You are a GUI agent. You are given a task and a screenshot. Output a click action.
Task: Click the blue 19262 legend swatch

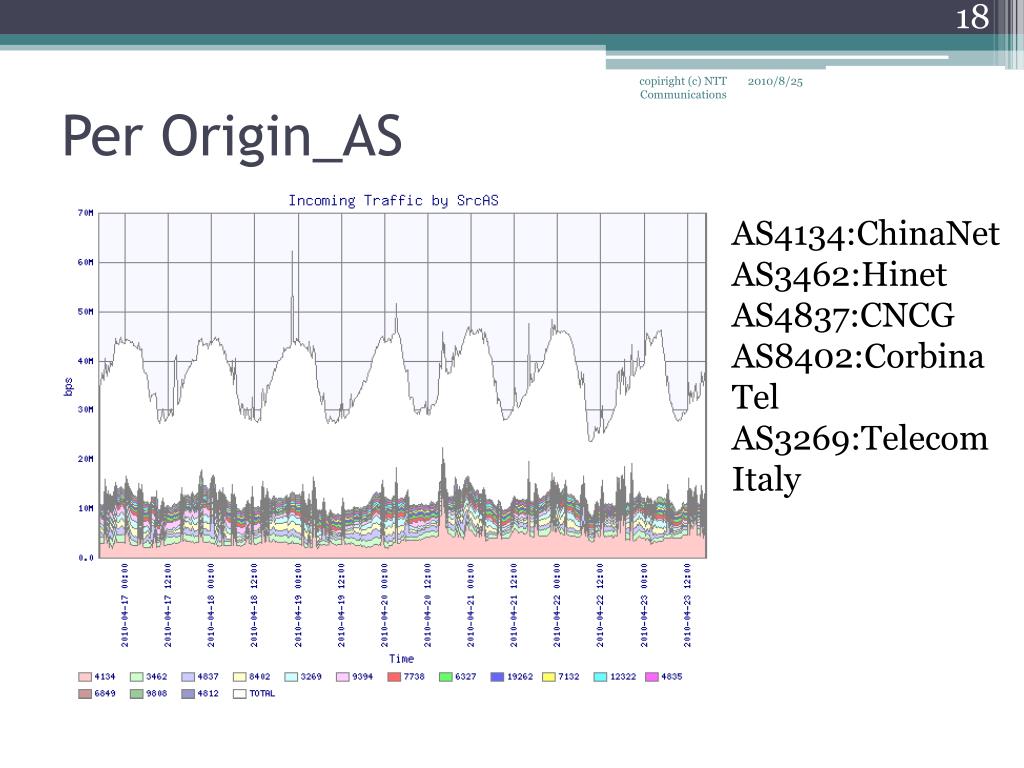click(x=497, y=677)
